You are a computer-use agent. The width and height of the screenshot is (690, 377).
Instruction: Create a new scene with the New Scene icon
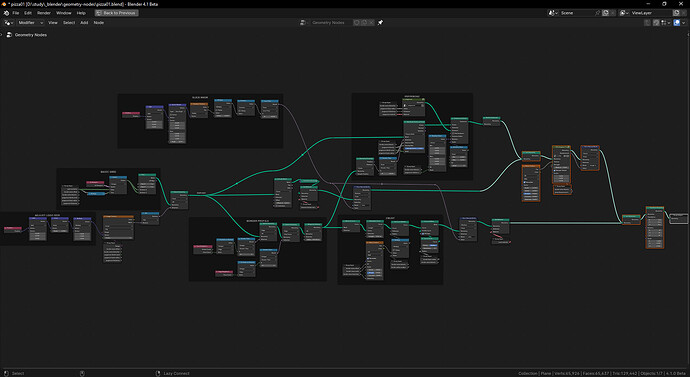pyautogui.click(x=606, y=13)
